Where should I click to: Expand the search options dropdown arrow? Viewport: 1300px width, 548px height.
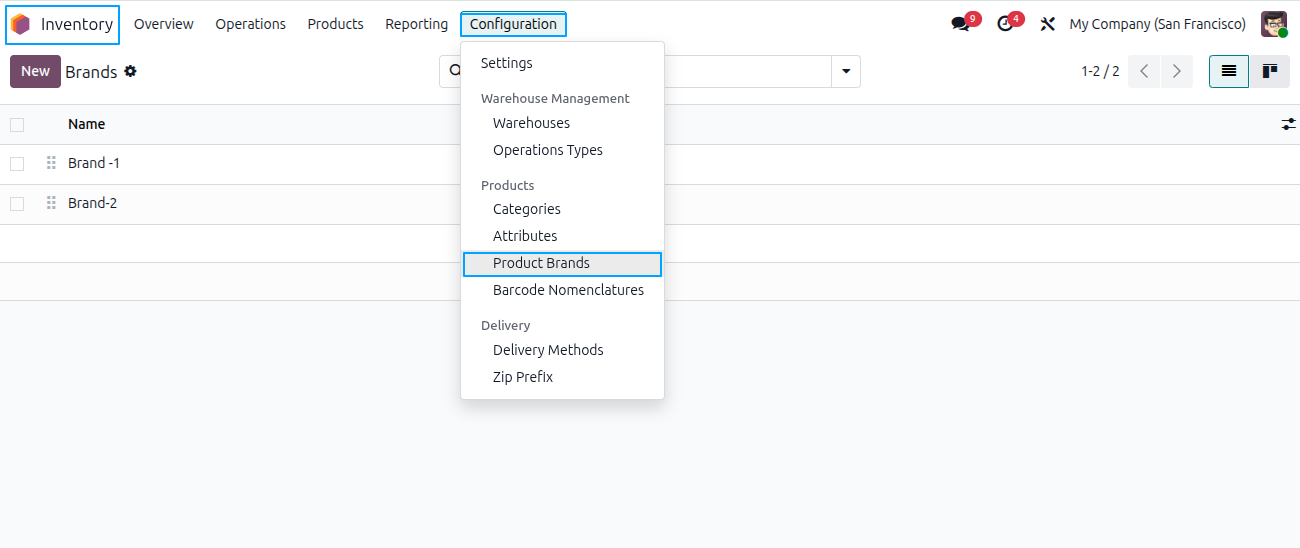click(846, 72)
